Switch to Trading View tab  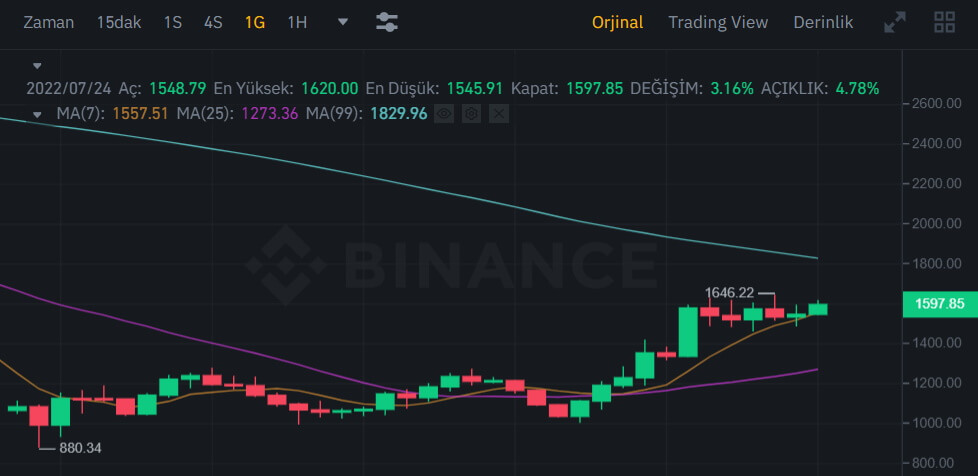[x=718, y=22]
